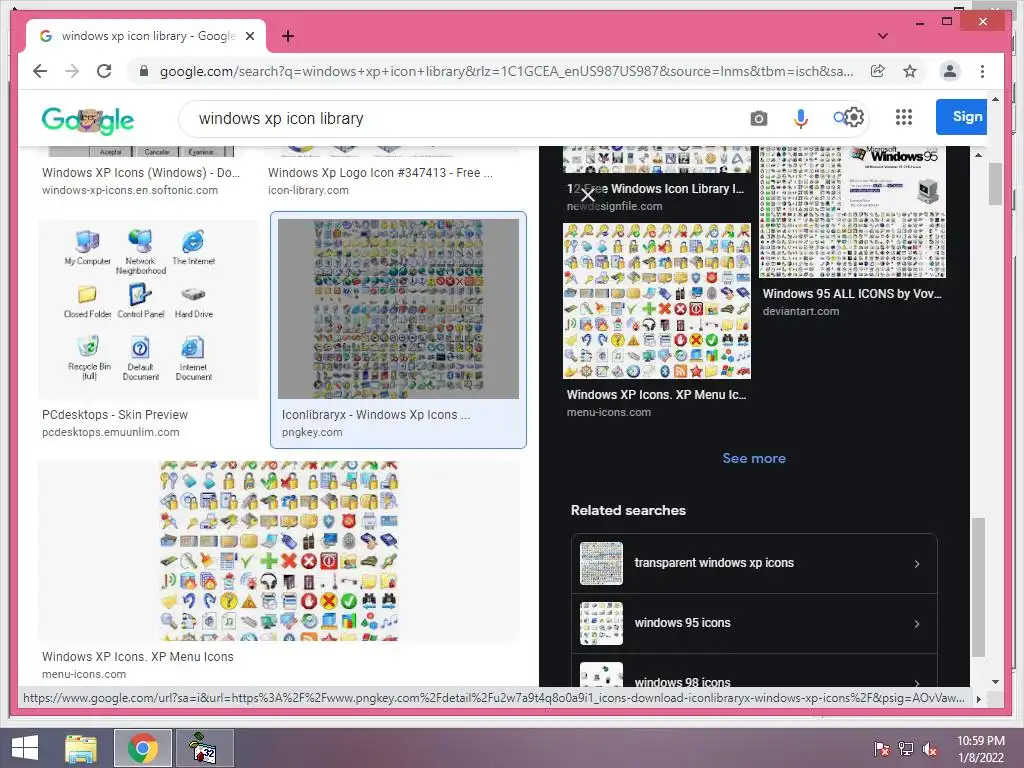Open the Chrome profile avatar
Viewport: 1024px width, 768px height.
(950, 71)
